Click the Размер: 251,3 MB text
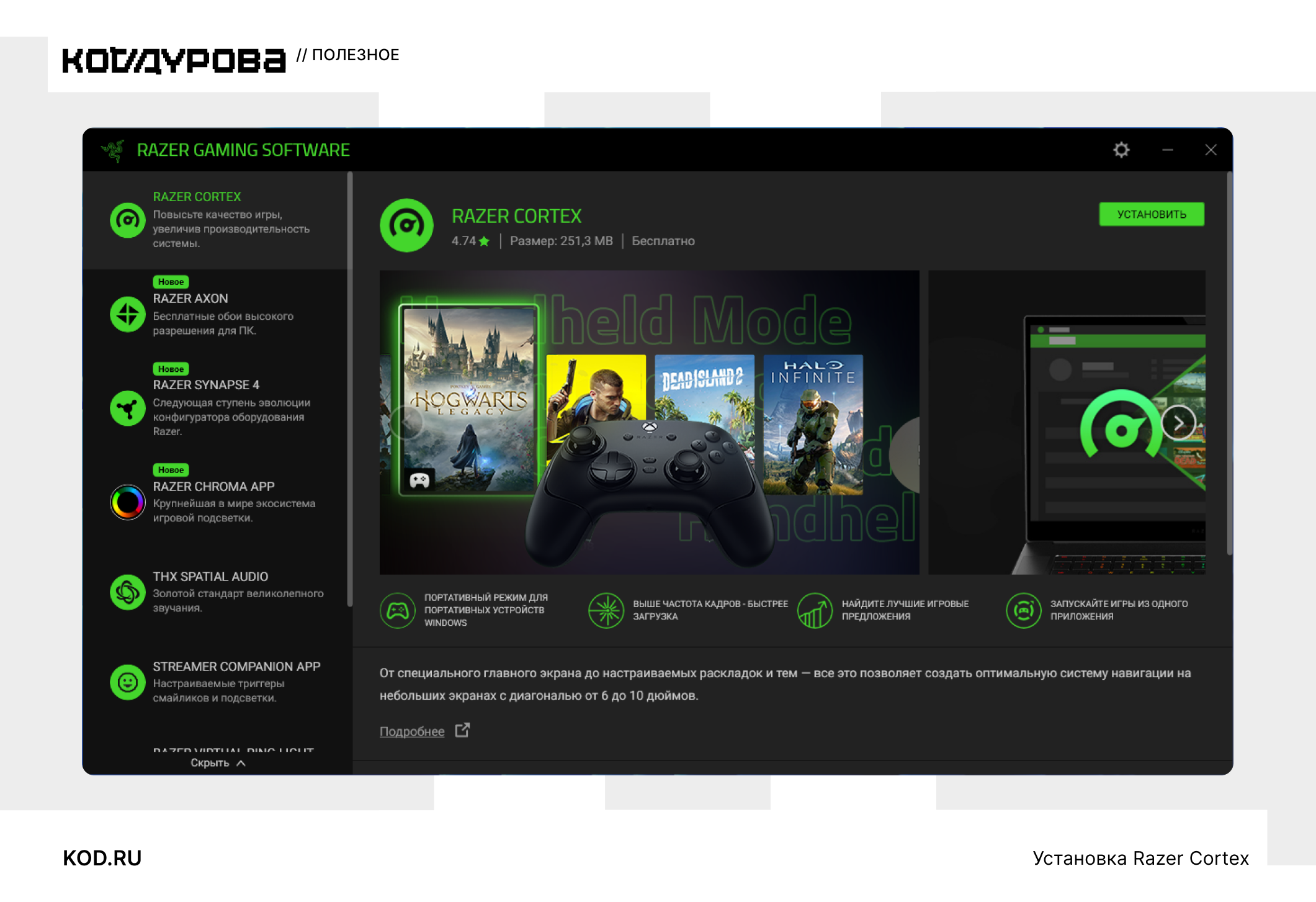The image size is (1316, 902). tap(562, 241)
